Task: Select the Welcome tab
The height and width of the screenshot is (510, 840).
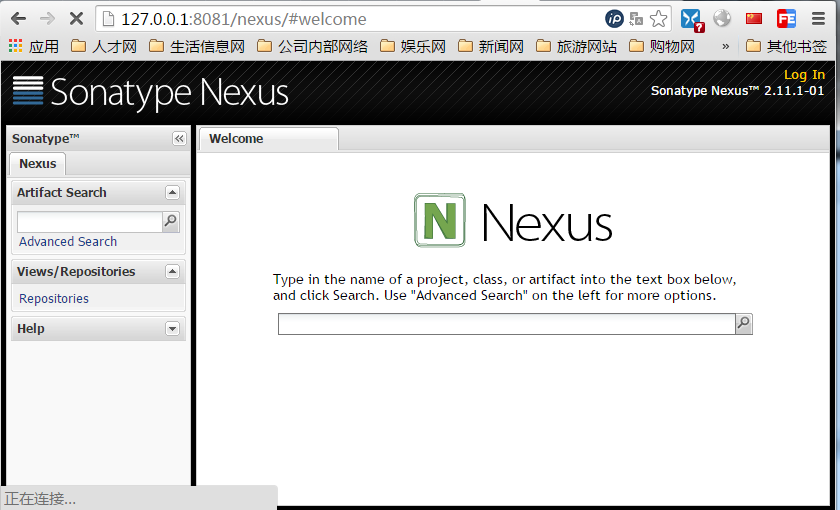Action: tap(268, 139)
